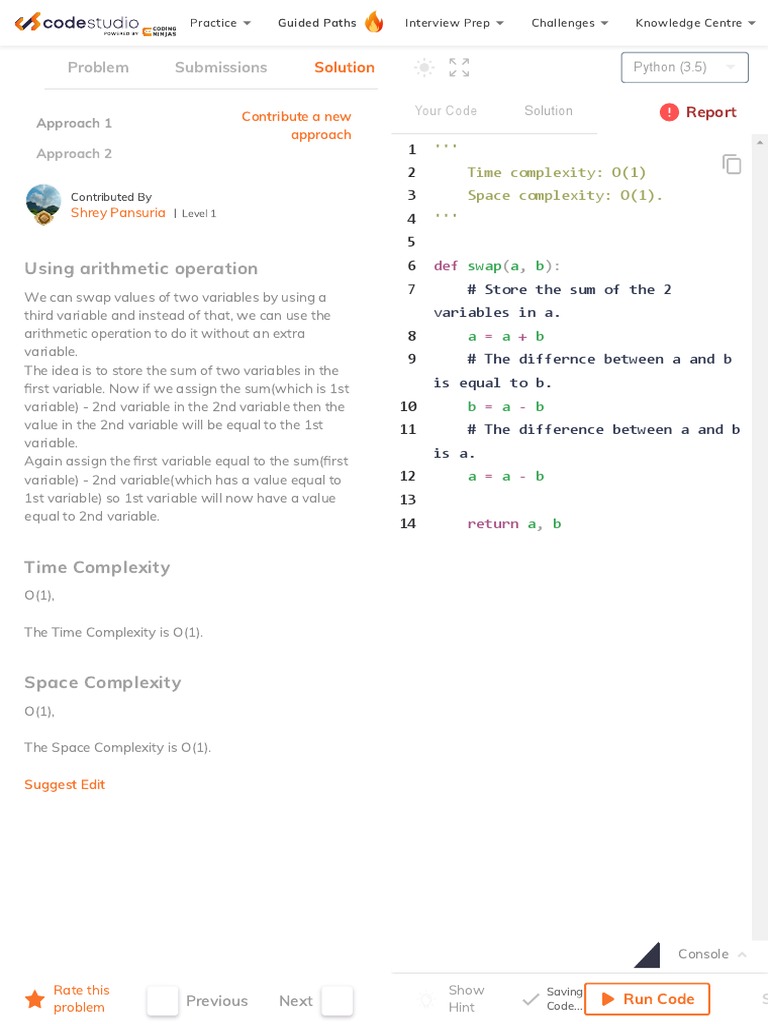
Task: Click the Show Hint bulb icon
Action: (x=426, y=999)
